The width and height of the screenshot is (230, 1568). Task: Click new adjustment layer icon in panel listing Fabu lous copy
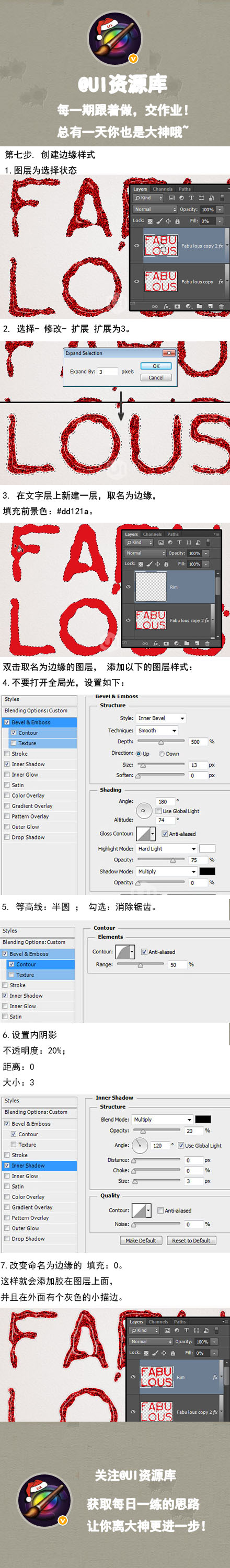(x=188, y=306)
